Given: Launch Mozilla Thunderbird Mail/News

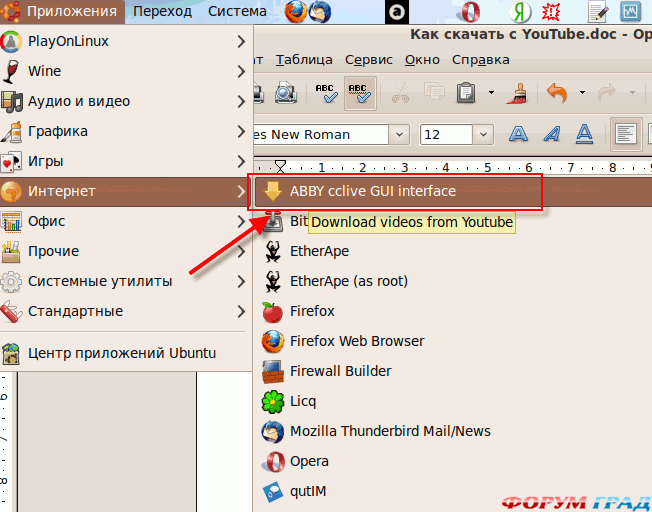Looking at the screenshot, I should (x=453, y=431).
